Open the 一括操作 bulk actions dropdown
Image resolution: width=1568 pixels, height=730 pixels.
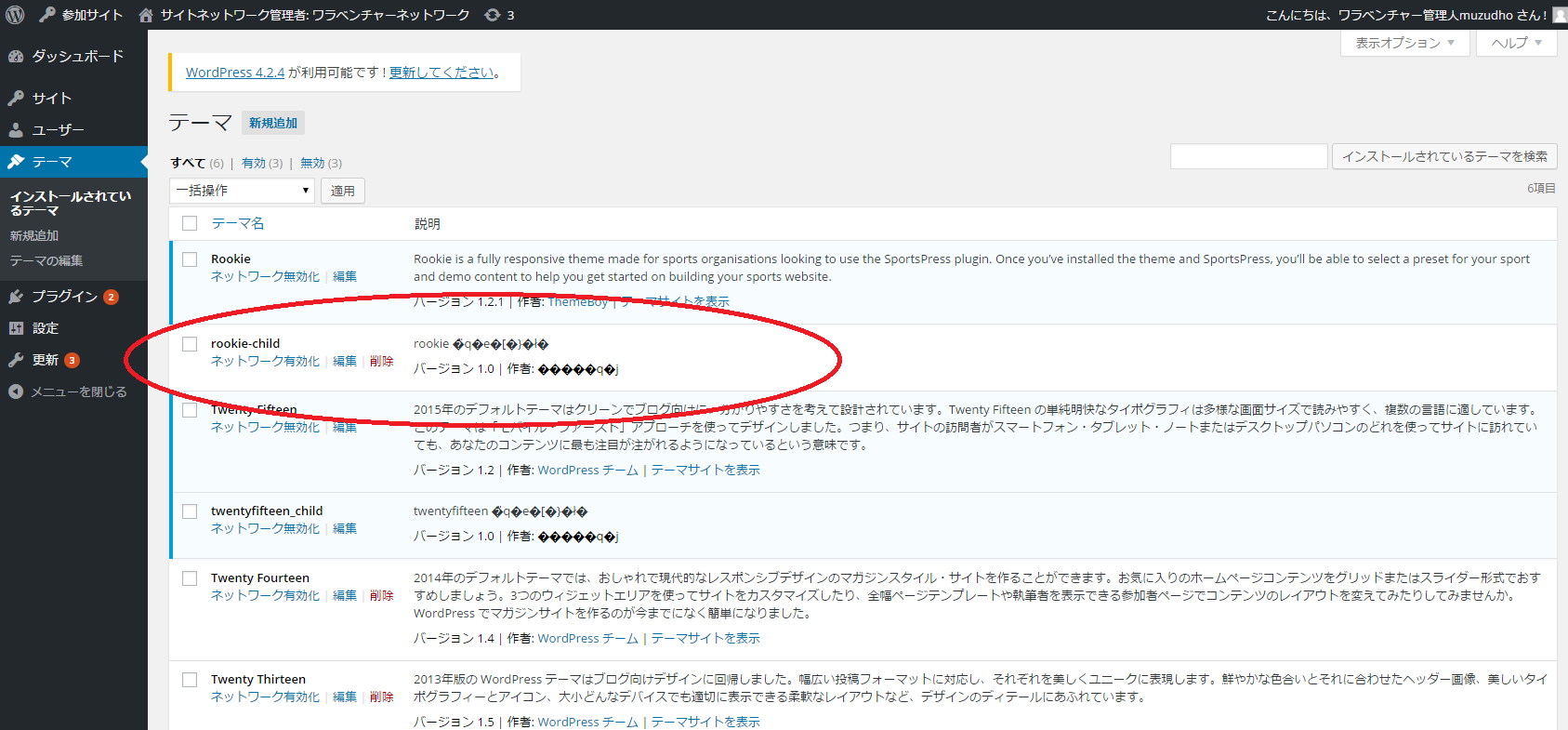(242, 191)
